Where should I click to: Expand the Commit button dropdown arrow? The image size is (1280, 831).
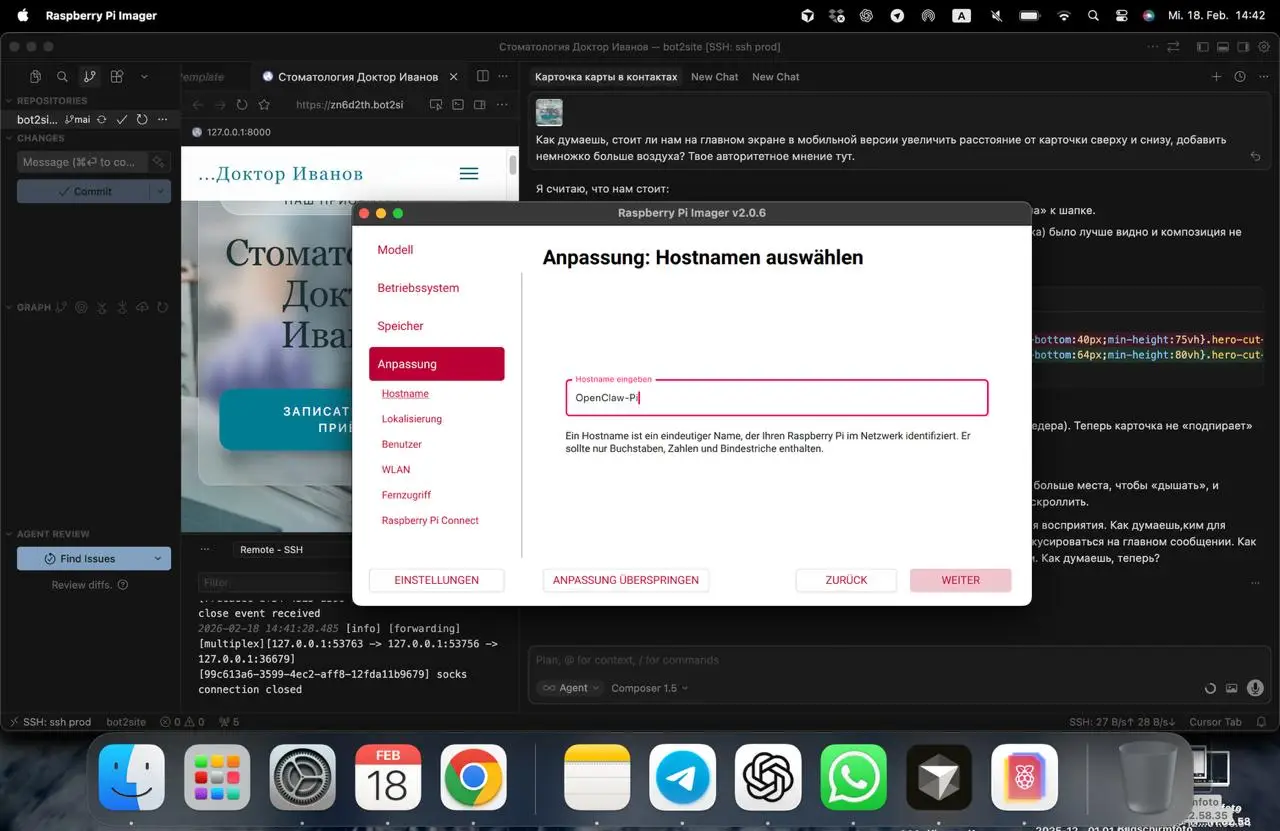click(160, 191)
